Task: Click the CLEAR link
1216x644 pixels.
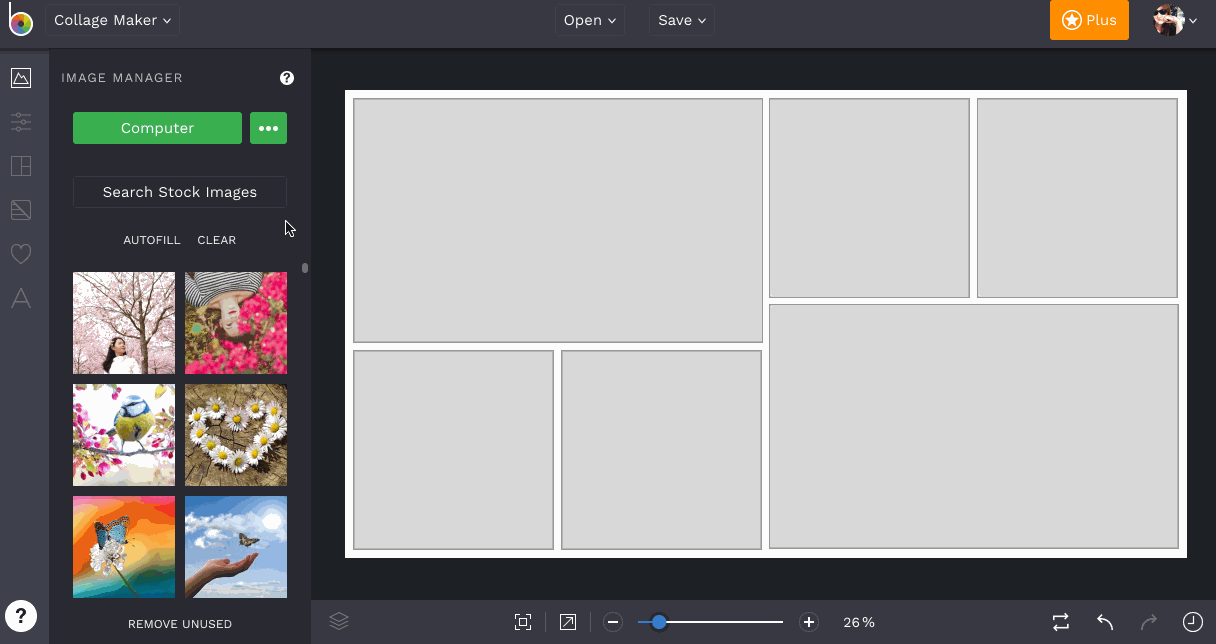Action: click(x=217, y=240)
